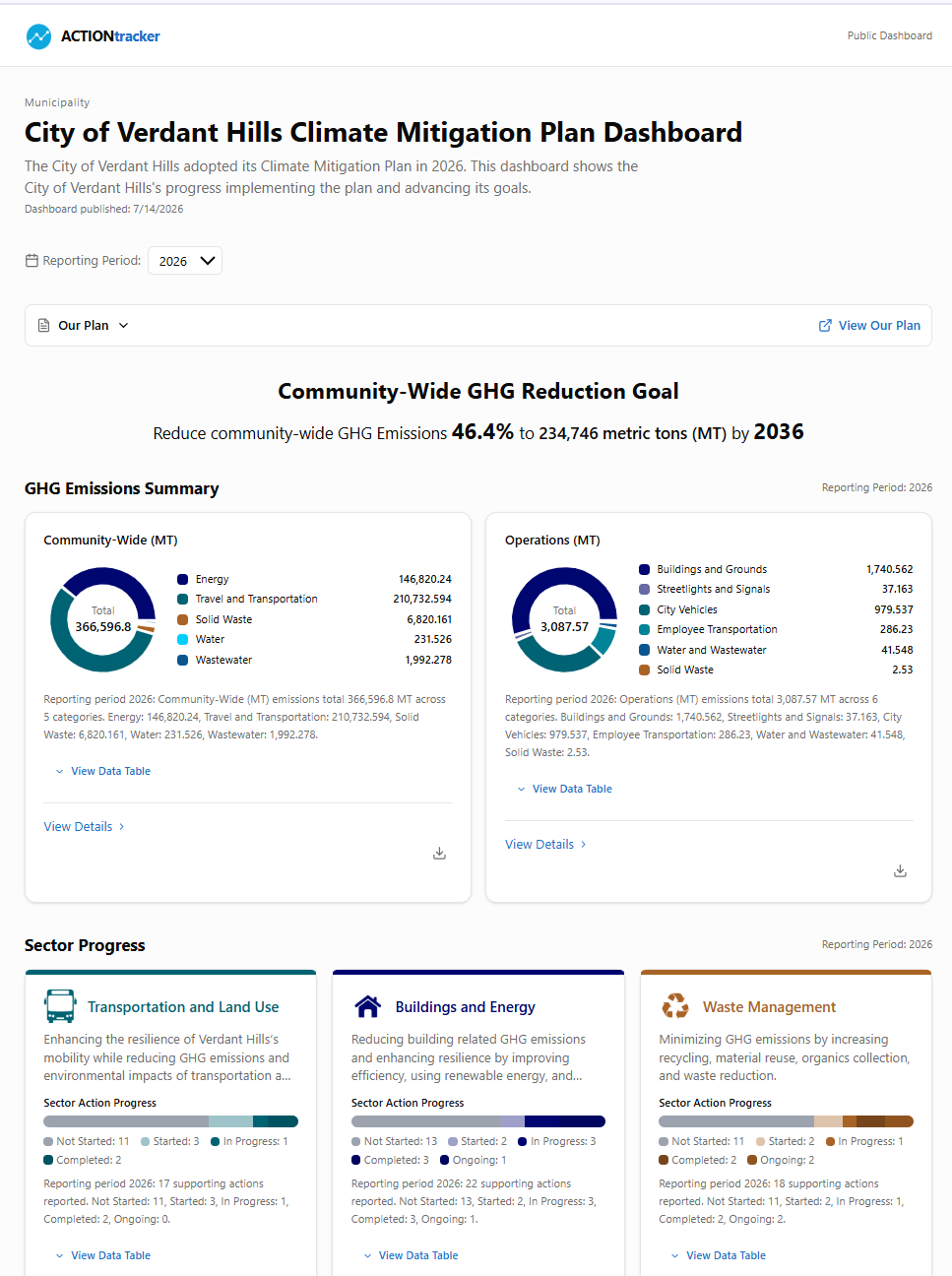The image size is (952, 1276).
Task: Toggle the City Vehicles legend entry
Action: coord(678,609)
